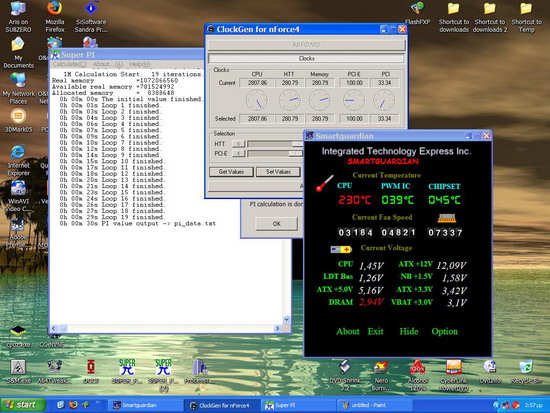Click 'pi_data.txt' output line in Super PI
550x413 pixels.
pyautogui.click(x=138, y=224)
